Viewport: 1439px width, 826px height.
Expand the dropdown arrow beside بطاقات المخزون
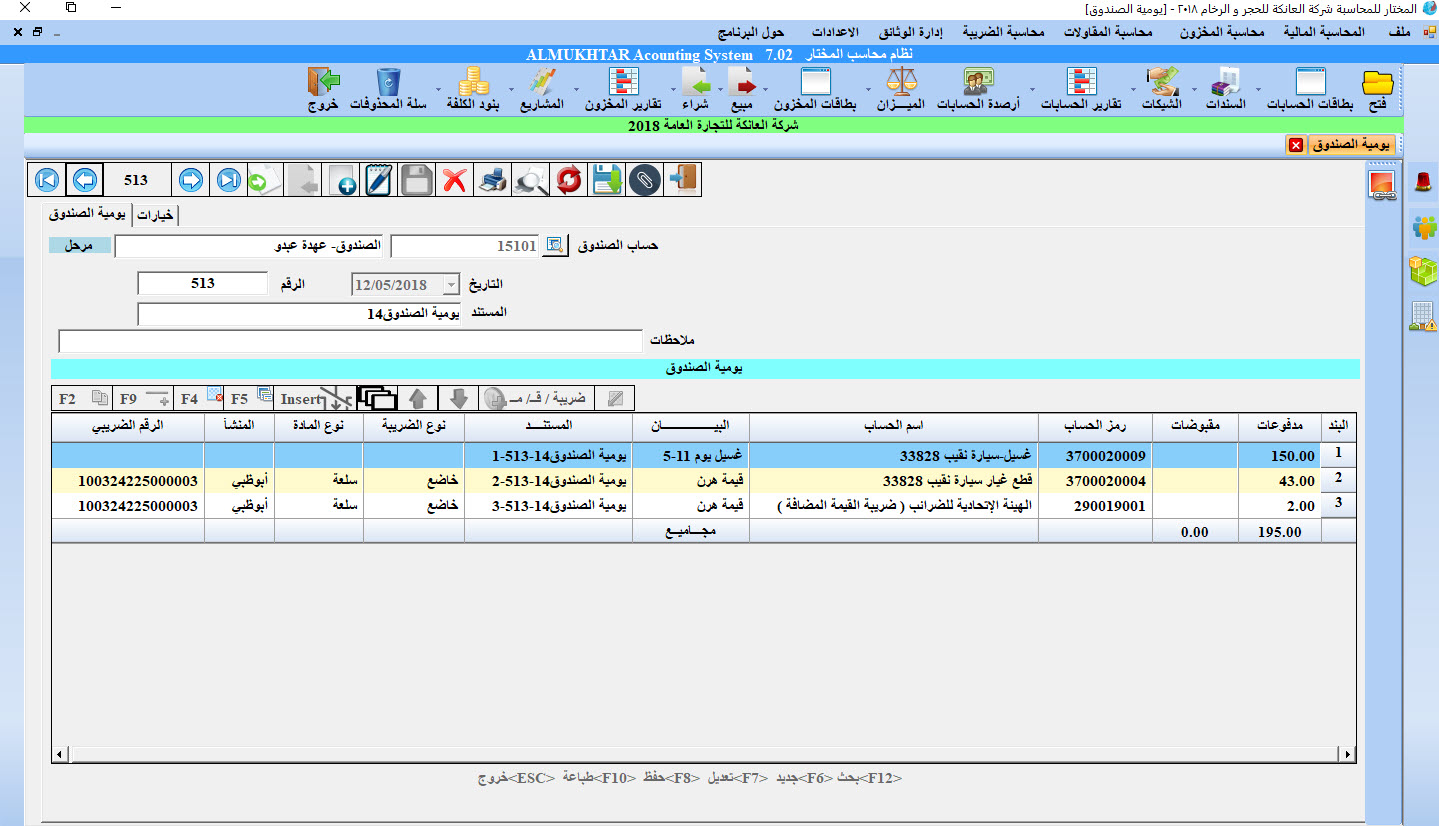point(766,104)
